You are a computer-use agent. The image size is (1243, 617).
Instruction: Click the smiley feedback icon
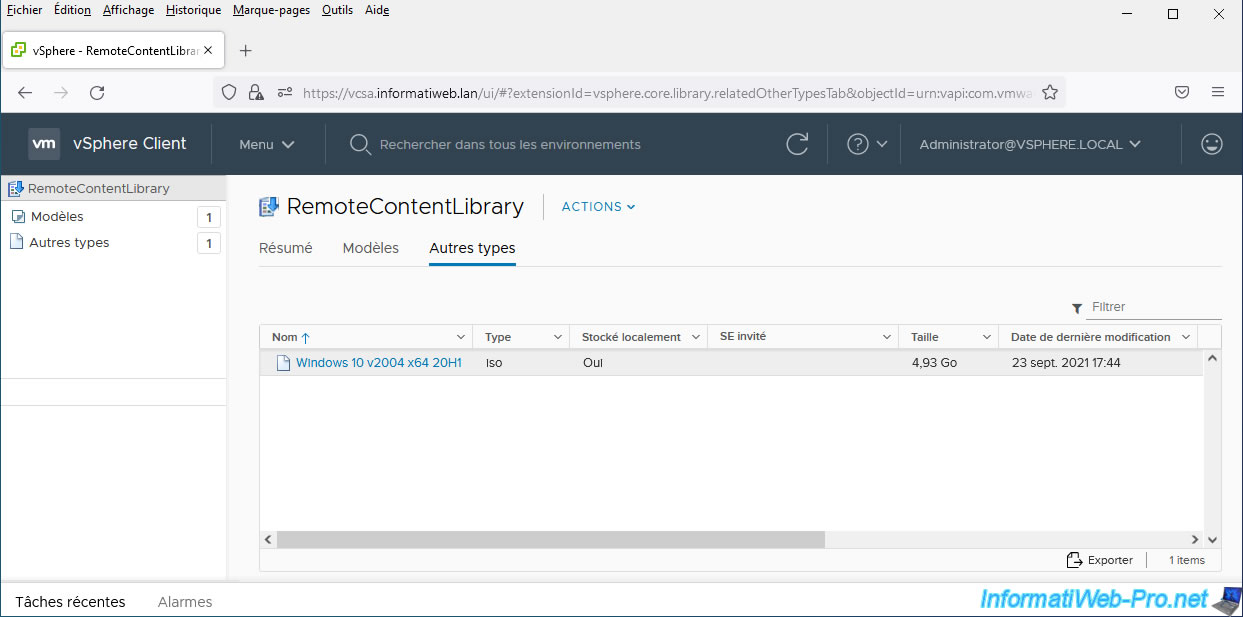pyautogui.click(x=1211, y=144)
